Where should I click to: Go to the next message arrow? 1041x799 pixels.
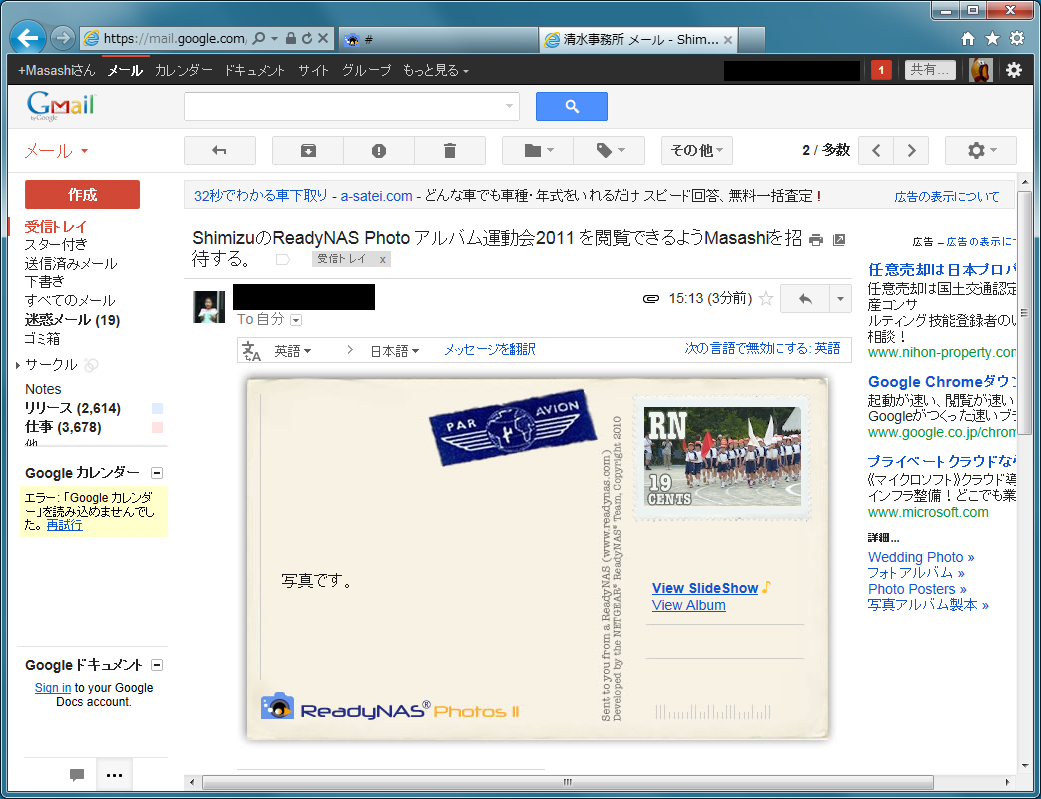[x=911, y=151]
